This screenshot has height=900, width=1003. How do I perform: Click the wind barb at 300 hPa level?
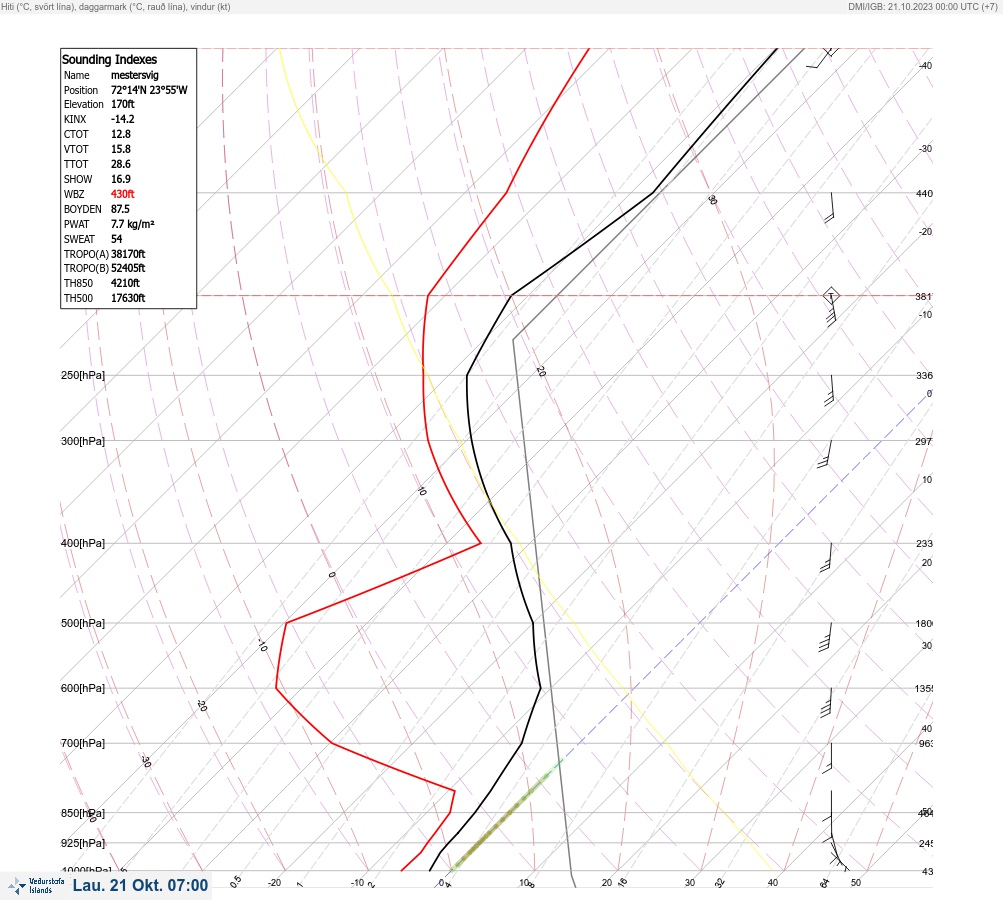click(824, 454)
